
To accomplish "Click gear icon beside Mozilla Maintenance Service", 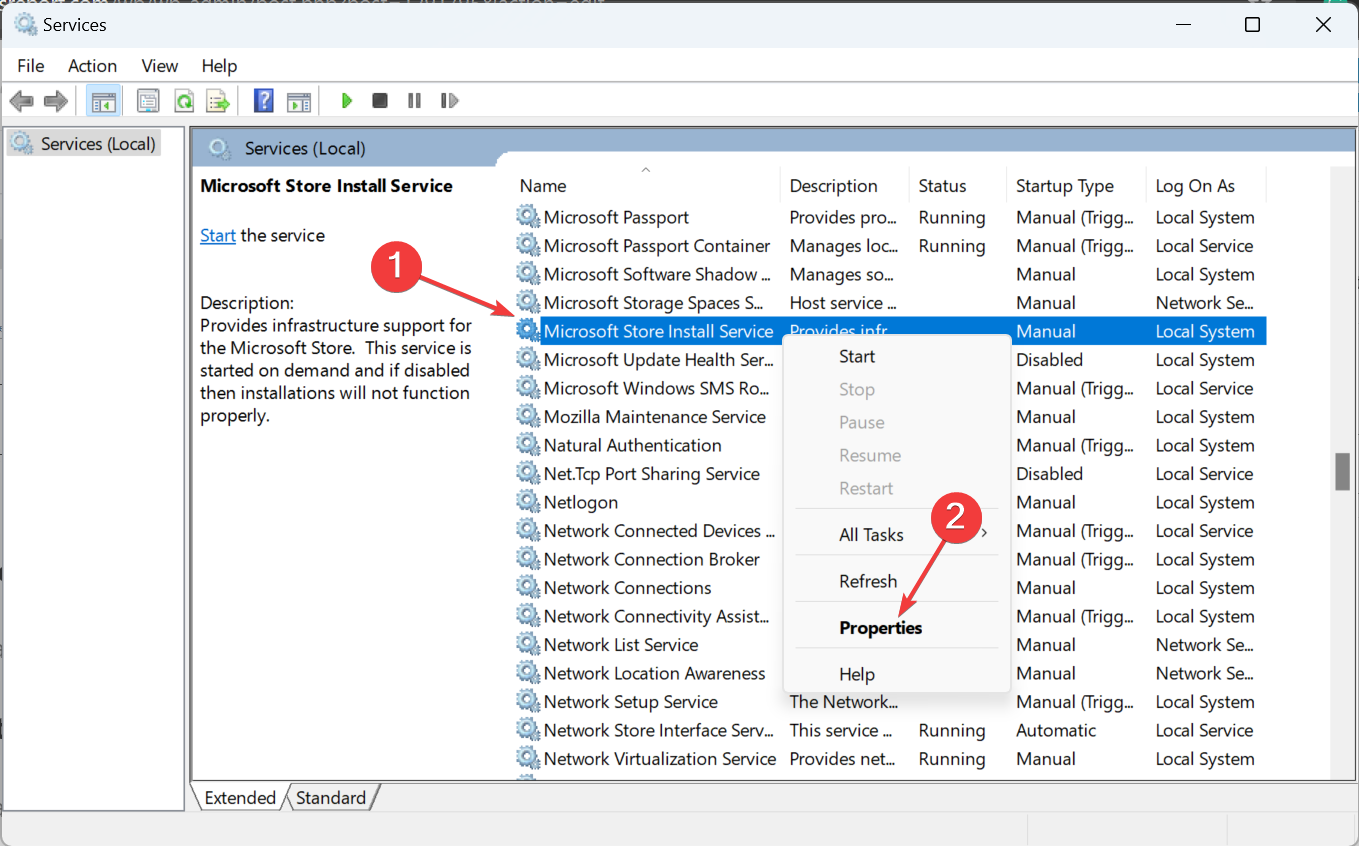I will 528,416.
